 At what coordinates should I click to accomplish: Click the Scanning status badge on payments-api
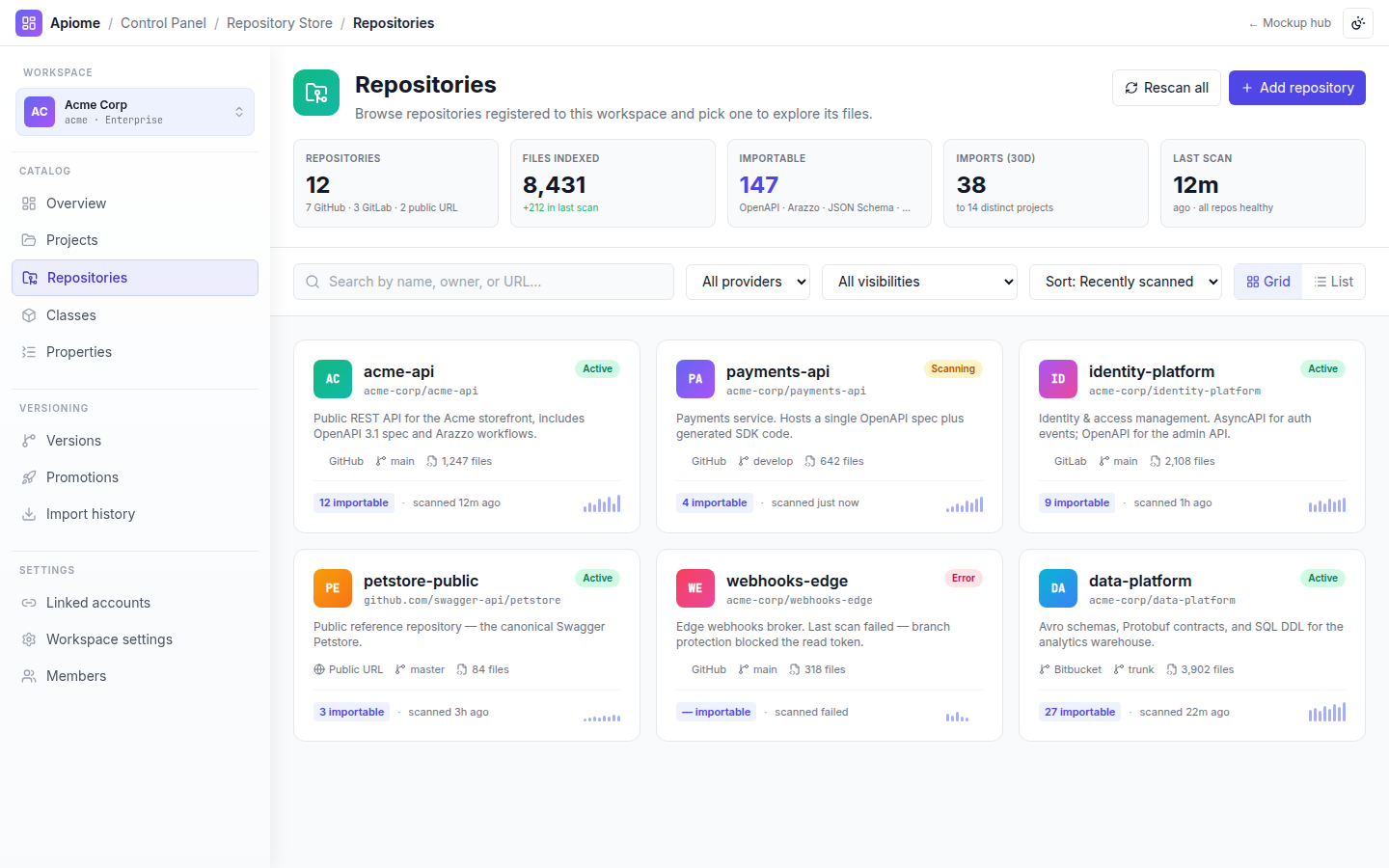953,368
